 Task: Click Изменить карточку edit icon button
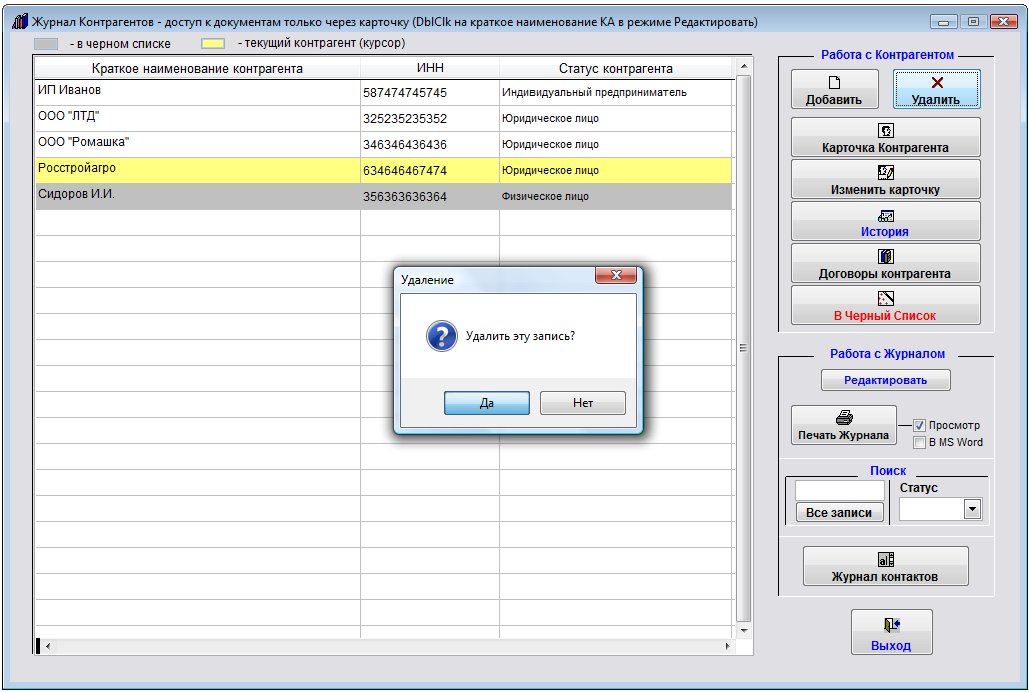pos(885,180)
